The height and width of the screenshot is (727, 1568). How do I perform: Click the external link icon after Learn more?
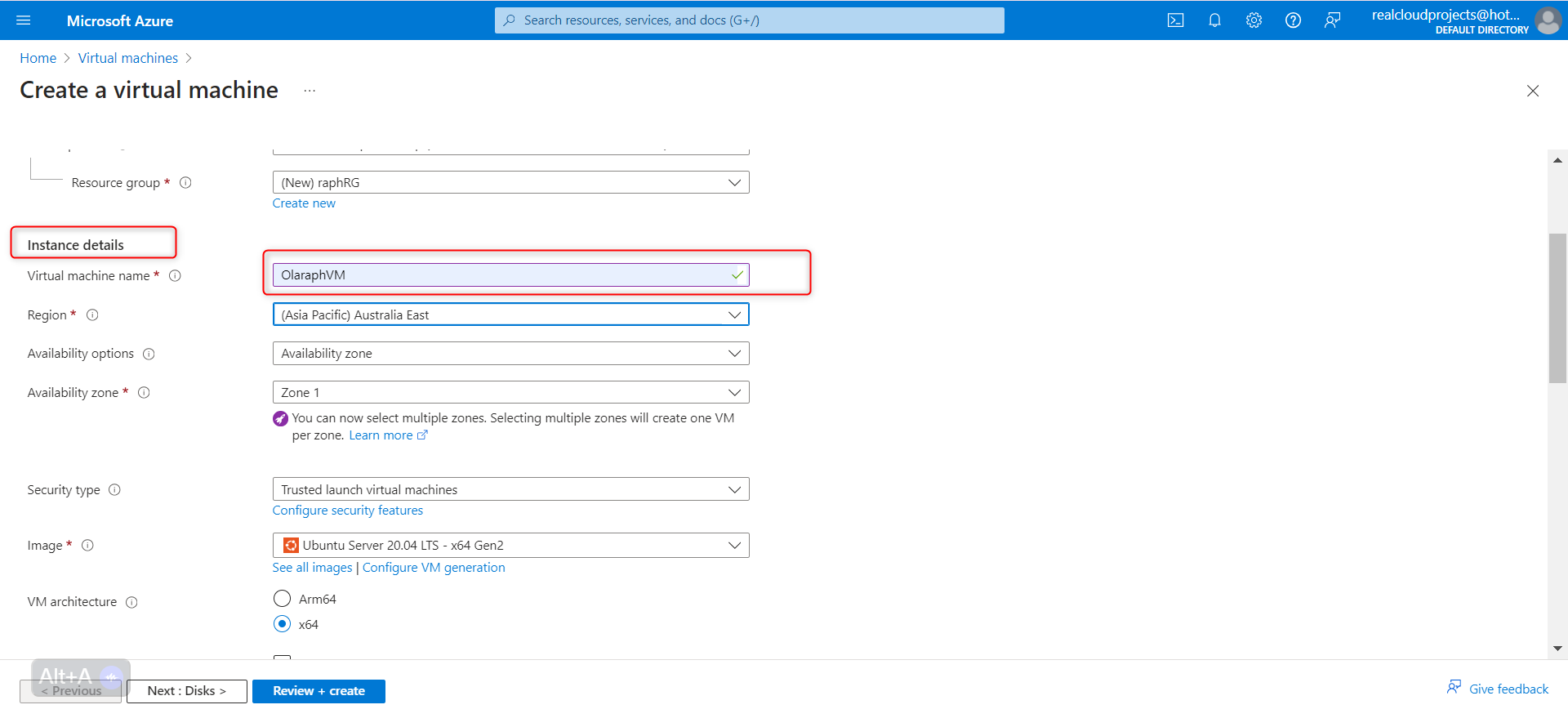(422, 435)
